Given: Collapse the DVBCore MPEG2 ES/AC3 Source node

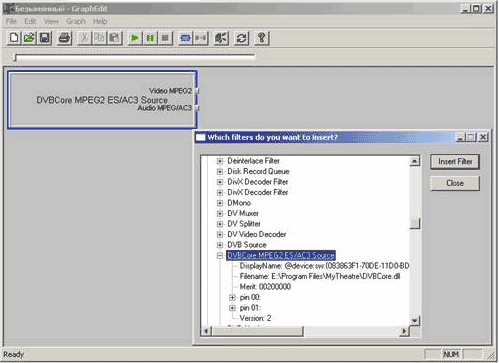Looking at the screenshot, I should tap(220, 256).
